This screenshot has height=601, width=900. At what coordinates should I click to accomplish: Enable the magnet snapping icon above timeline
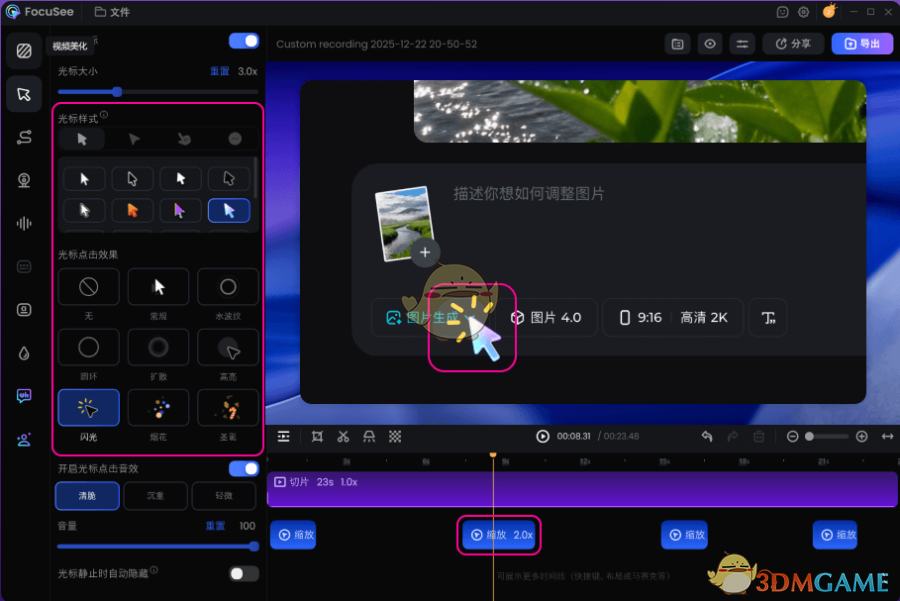[x=370, y=436]
